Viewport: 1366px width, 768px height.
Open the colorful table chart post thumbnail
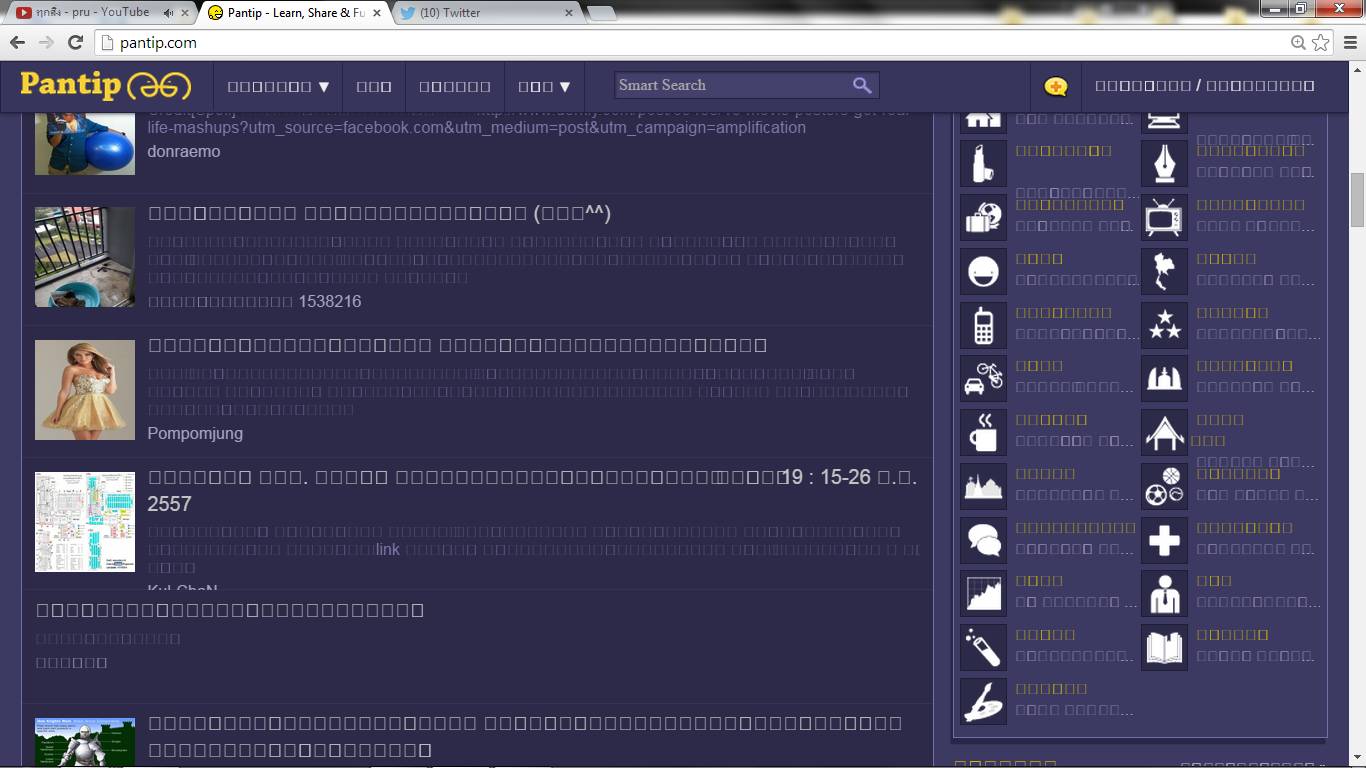pos(85,522)
